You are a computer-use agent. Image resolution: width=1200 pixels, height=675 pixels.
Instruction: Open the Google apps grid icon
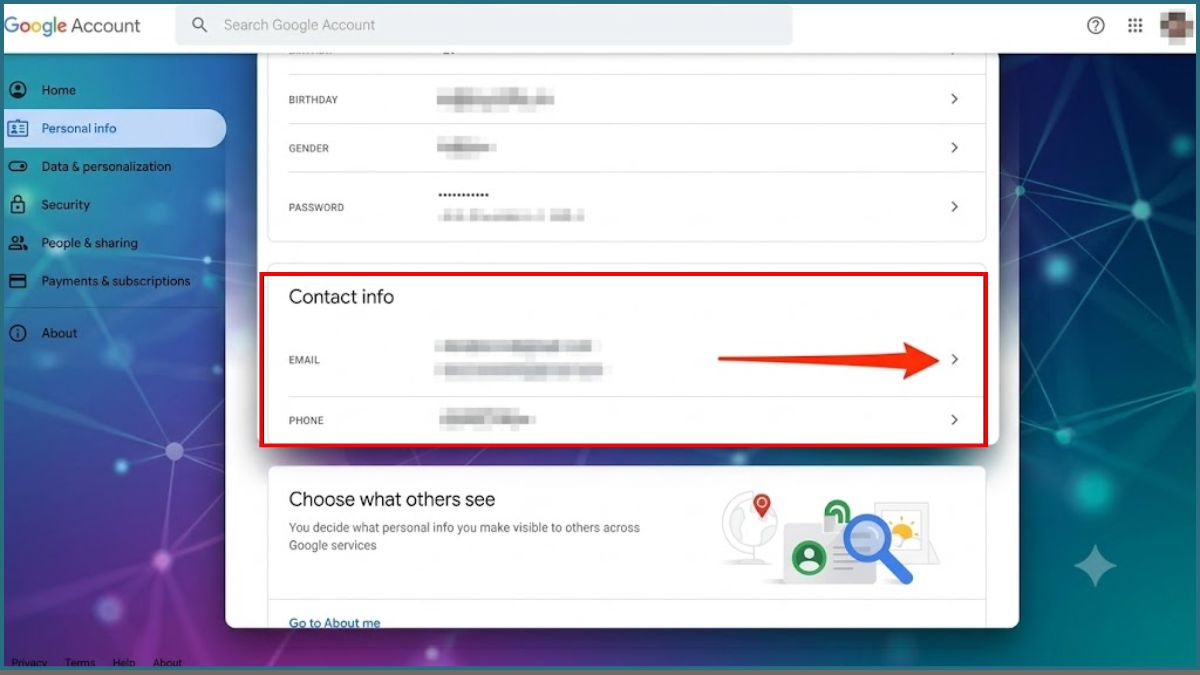(x=1135, y=26)
